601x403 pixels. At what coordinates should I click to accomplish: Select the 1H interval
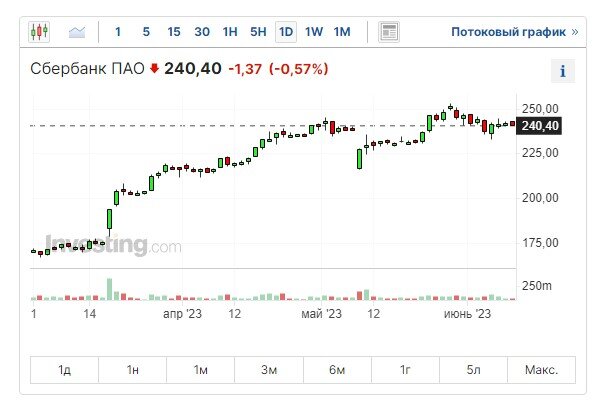click(x=230, y=32)
